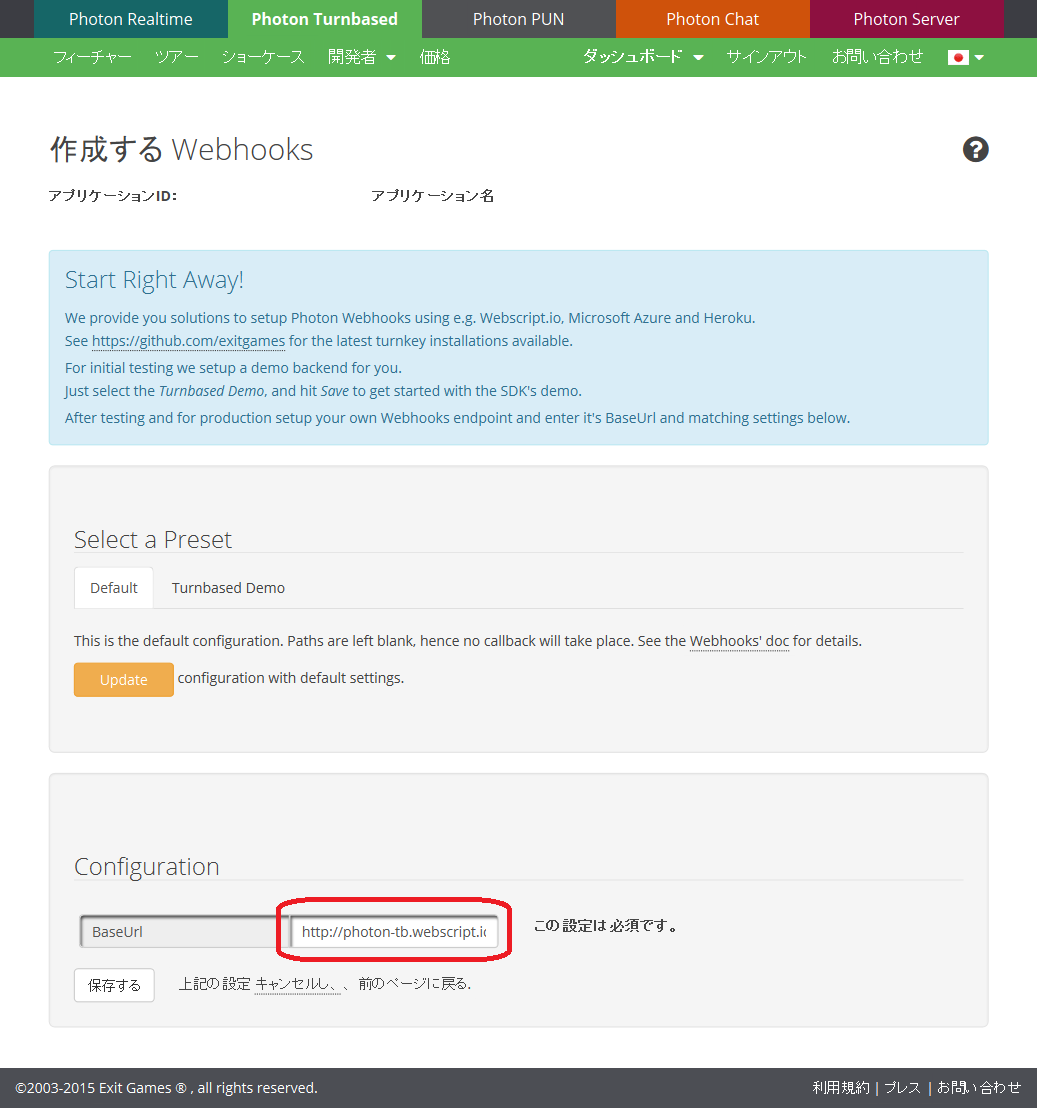Image resolution: width=1037 pixels, height=1108 pixels.
Task: Click the 'Select a Preset' heading
Action: 153,540
